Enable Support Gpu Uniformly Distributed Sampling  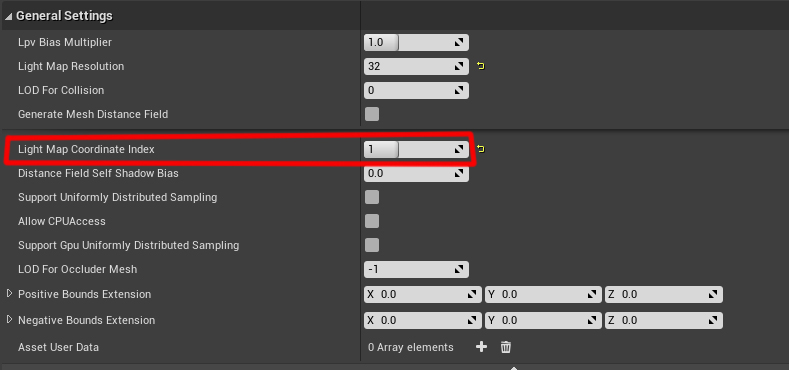[372, 245]
